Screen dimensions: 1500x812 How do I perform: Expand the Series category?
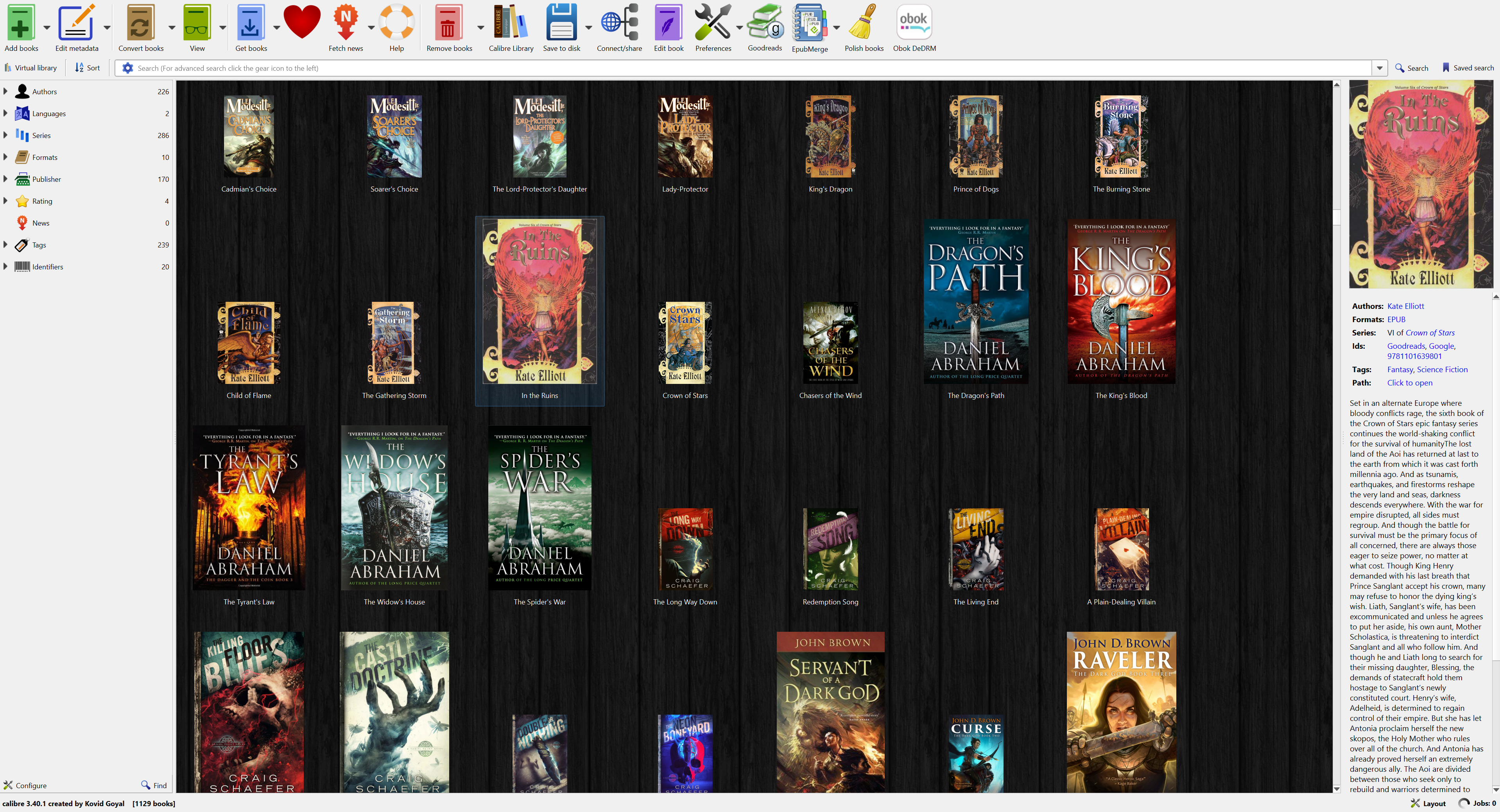5,135
